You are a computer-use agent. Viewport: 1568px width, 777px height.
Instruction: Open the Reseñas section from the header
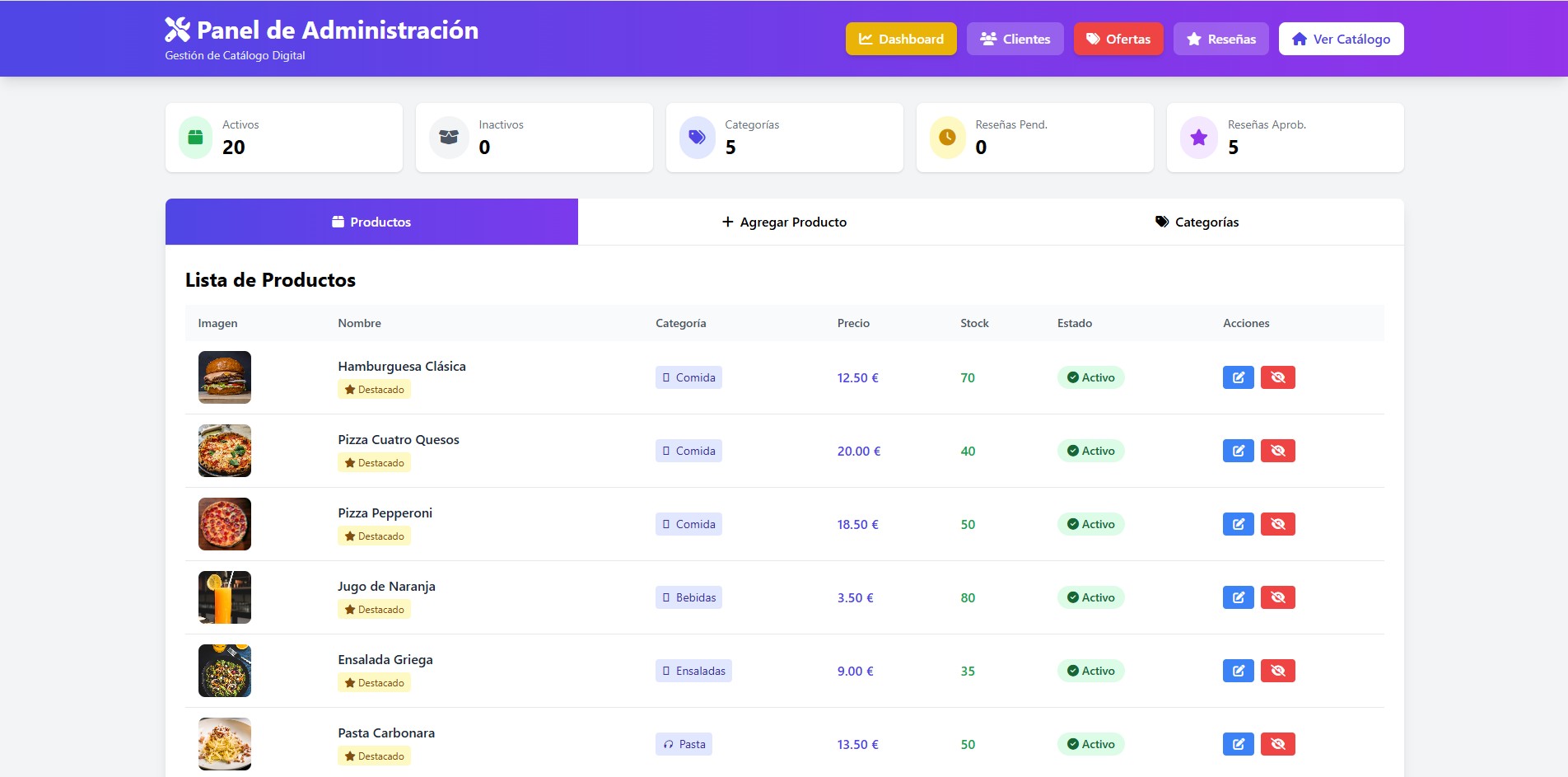(1220, 38)
